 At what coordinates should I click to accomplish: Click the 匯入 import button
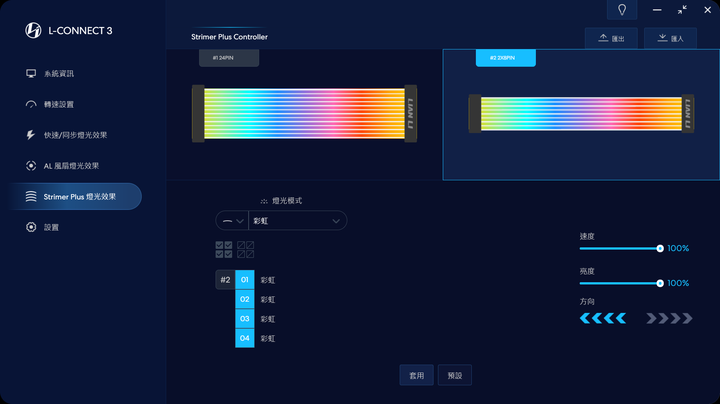tap(670, 38)
